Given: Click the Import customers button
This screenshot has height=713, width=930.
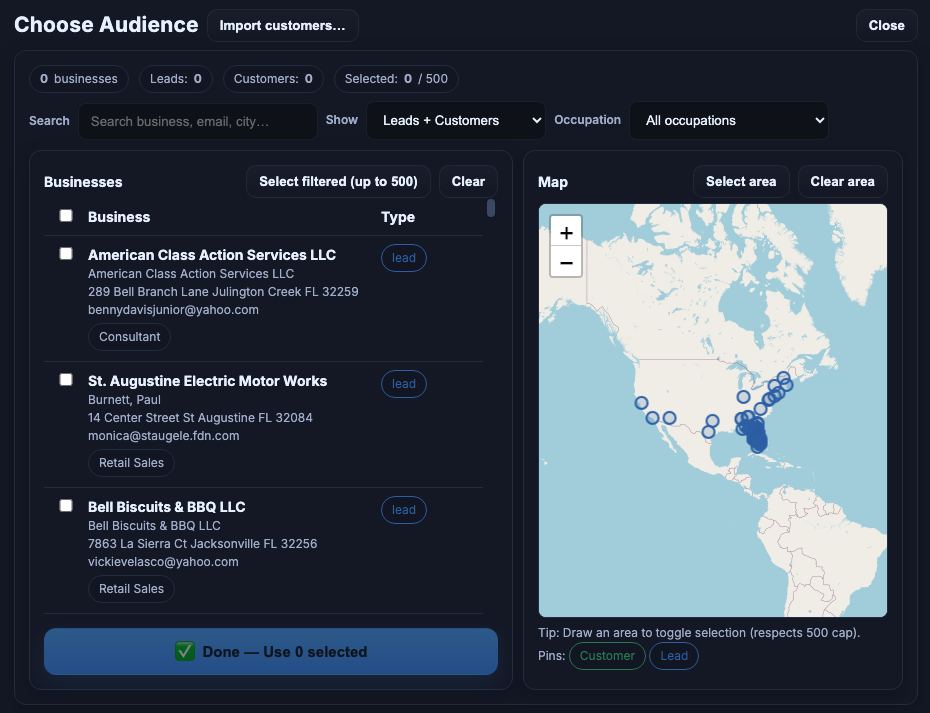Looking at the screenshot, I should click(x=283, y=25).
